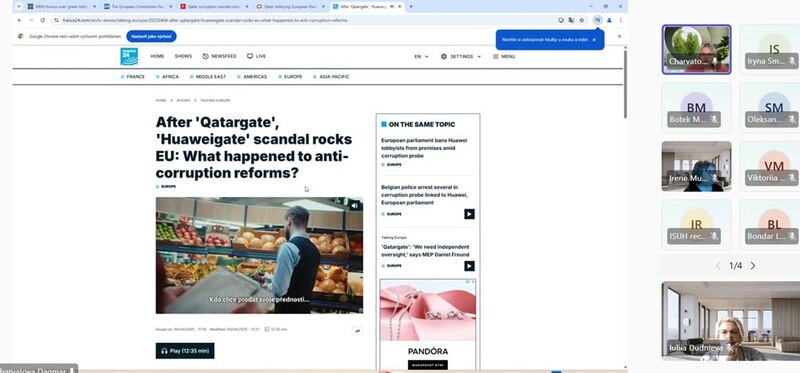The image size is (800, 373).
Task: Close the blue subtitles tooltip popup
Action: coord(594,39)
